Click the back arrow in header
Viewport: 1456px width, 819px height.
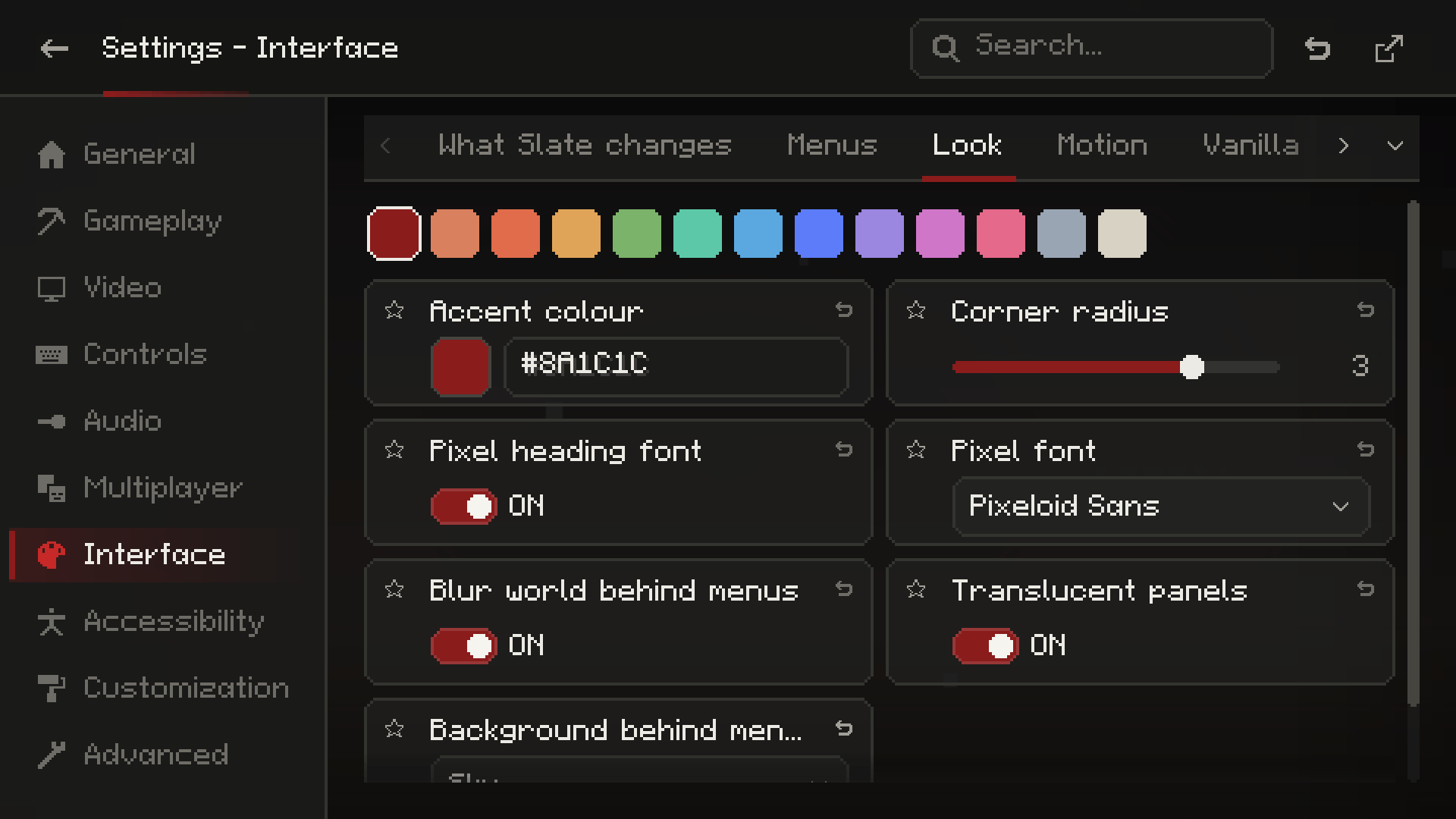[x=54, y=49]
